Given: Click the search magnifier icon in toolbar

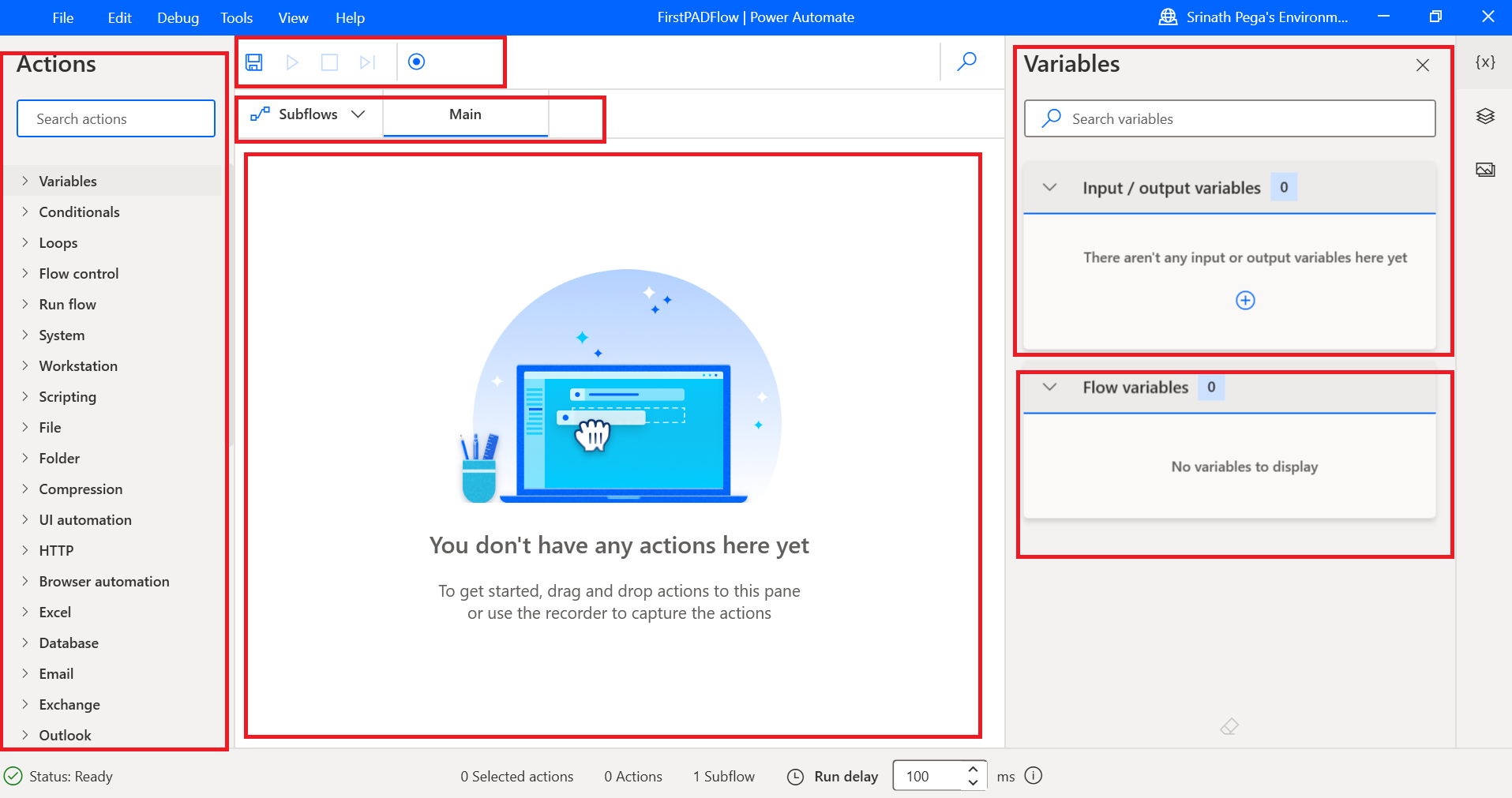Looking at the screenshot, I should point(966,62).
